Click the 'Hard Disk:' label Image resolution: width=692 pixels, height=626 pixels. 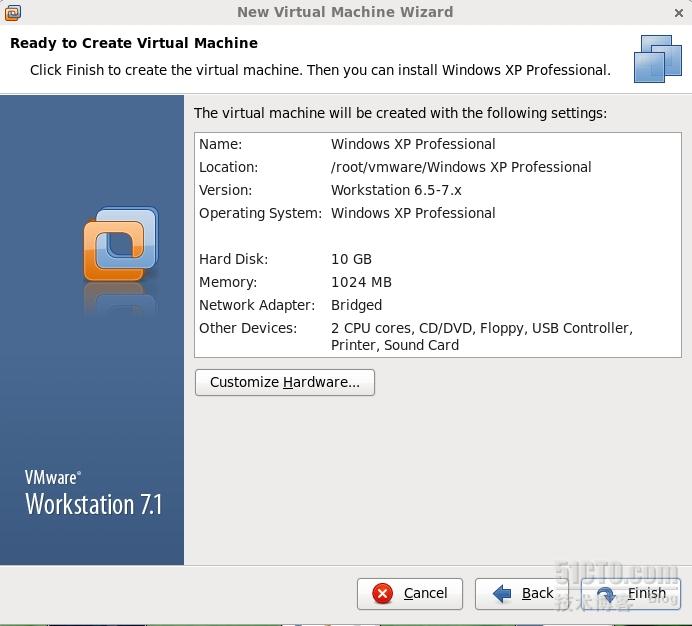click(x=233, y=259)
